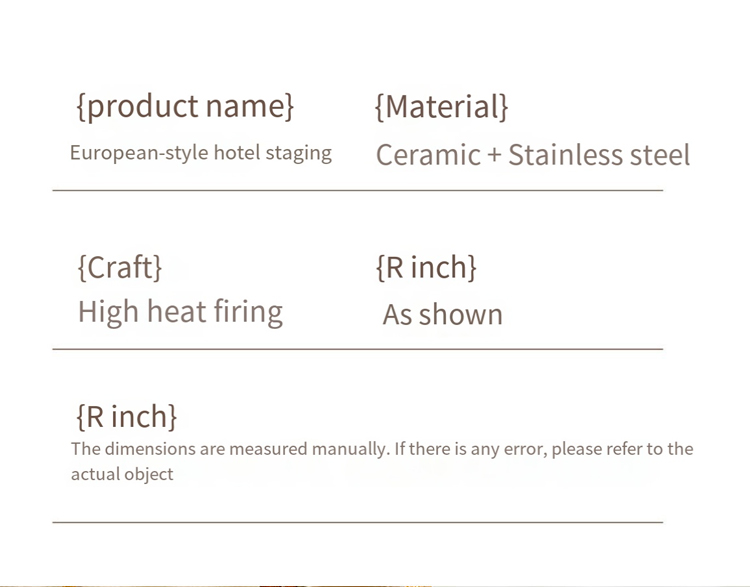Click the divider line below the dimensions note
750x587 pixels.
point(358,522)
